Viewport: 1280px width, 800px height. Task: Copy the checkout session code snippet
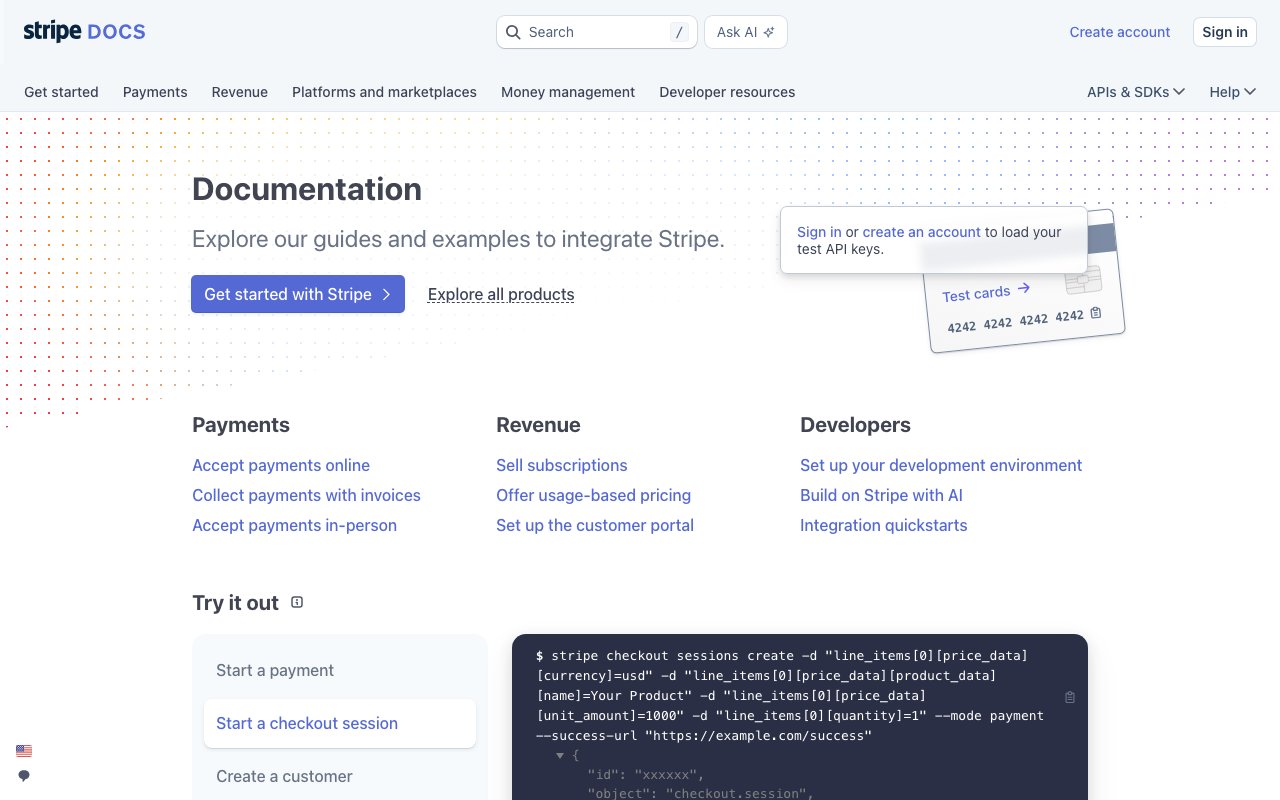pyautogui.click(x=1069, y=697)
